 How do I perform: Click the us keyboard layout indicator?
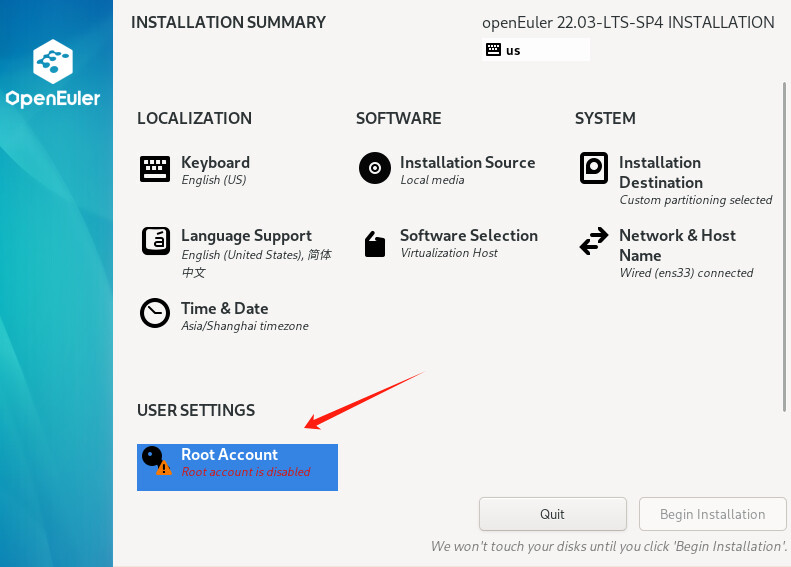(x=536, y=49)
